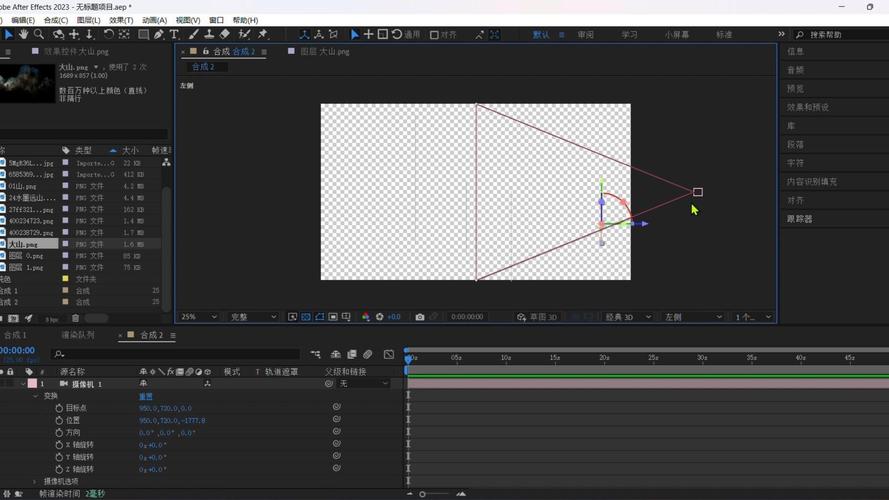This screenshot has height=500, width=889.
Task: Click the 重置 reset link for transform
Action: click(x=146, y=396)
